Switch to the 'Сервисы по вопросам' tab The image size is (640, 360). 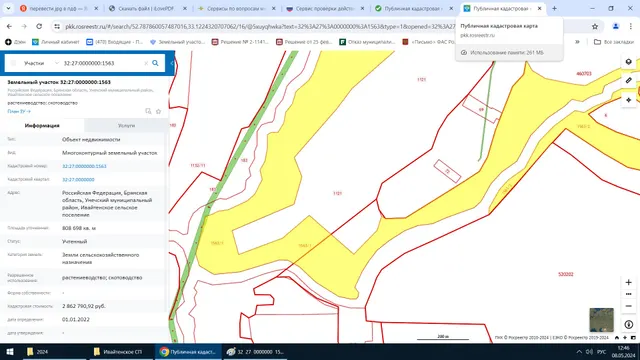tap(237, 8)
